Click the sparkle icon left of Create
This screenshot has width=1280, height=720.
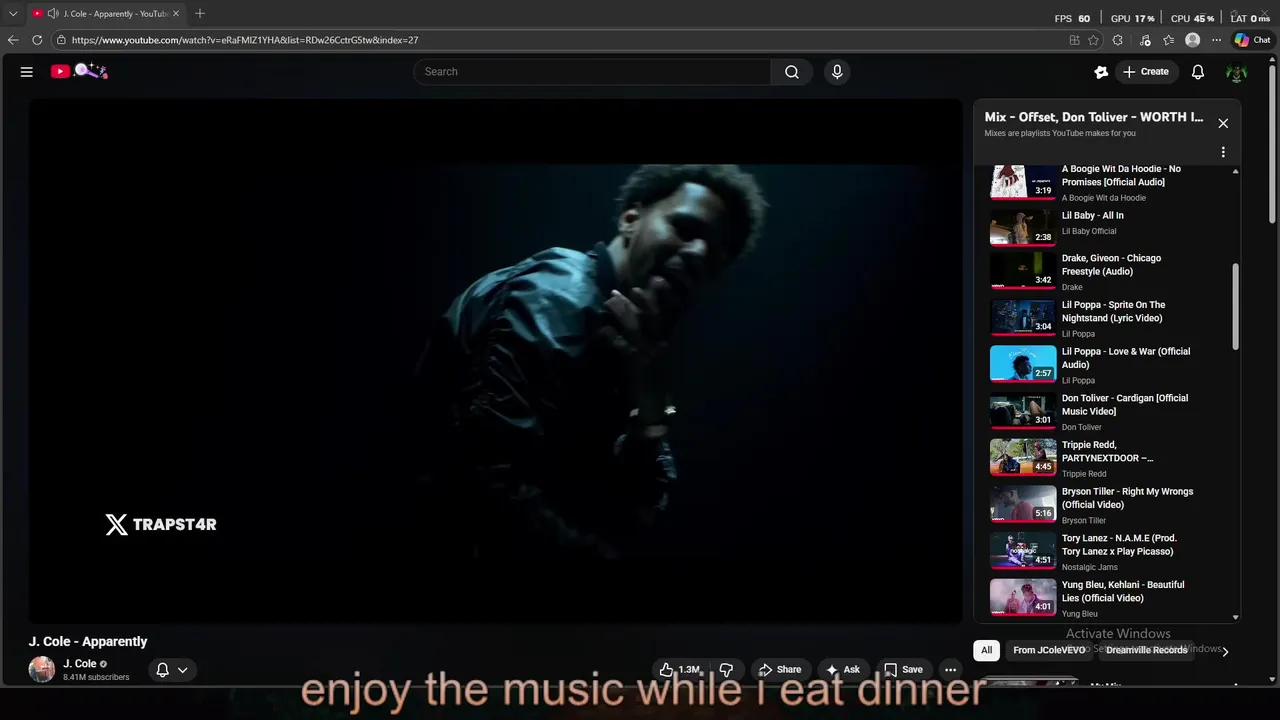click(x=1101, y=72)
